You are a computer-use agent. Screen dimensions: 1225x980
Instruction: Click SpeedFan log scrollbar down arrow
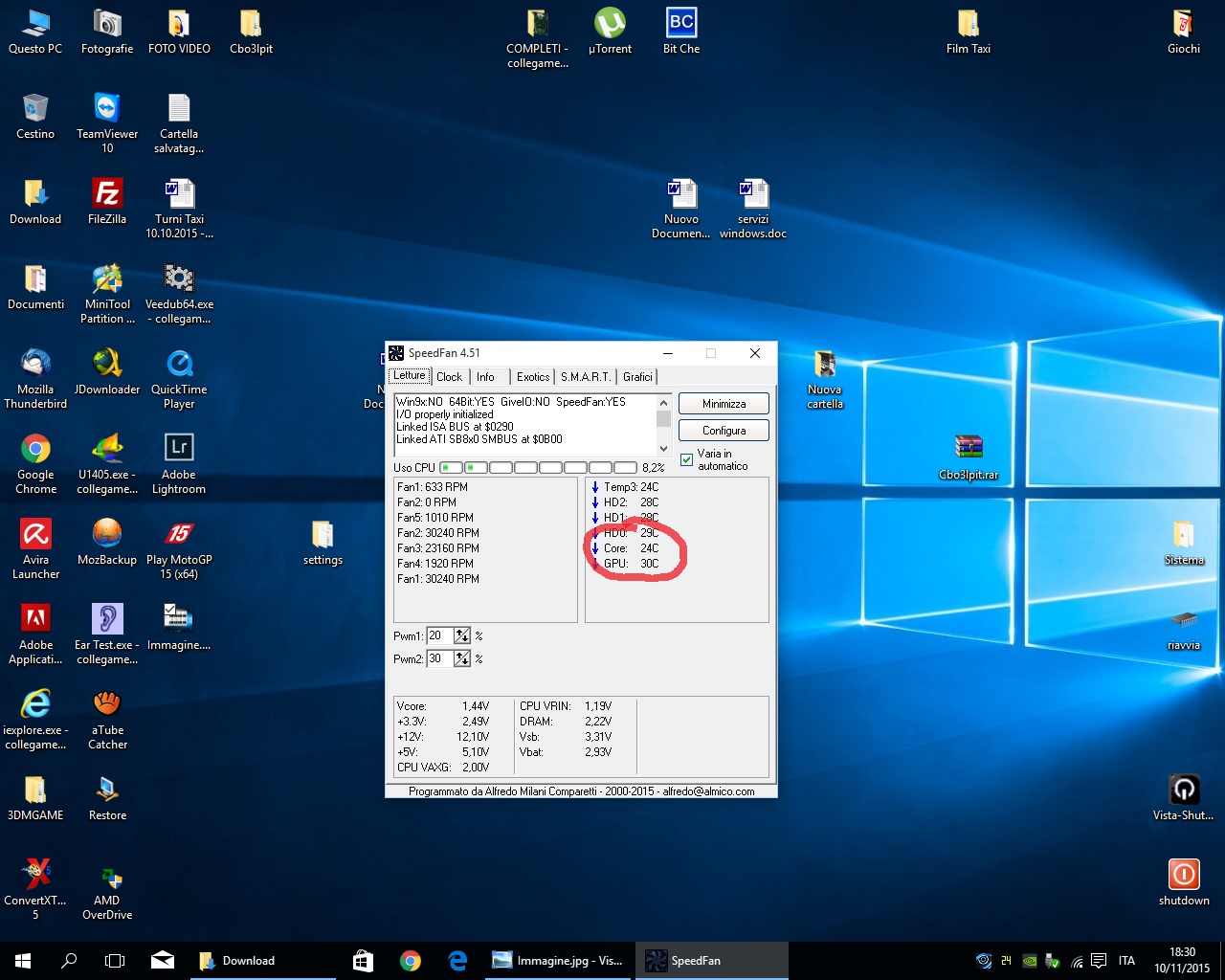663,448
